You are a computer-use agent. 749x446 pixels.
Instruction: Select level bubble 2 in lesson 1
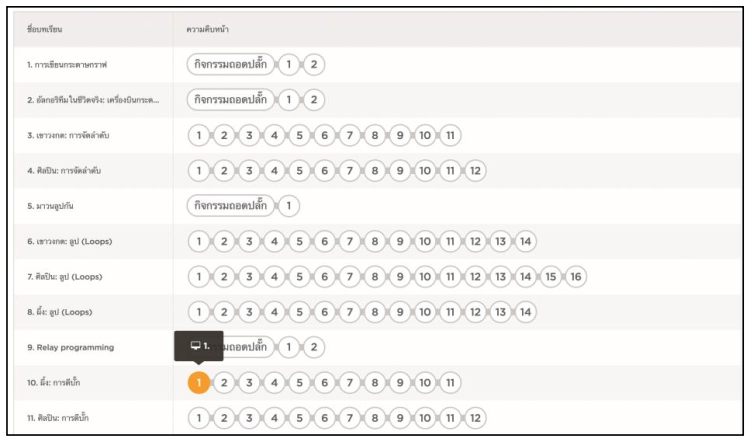314,65
